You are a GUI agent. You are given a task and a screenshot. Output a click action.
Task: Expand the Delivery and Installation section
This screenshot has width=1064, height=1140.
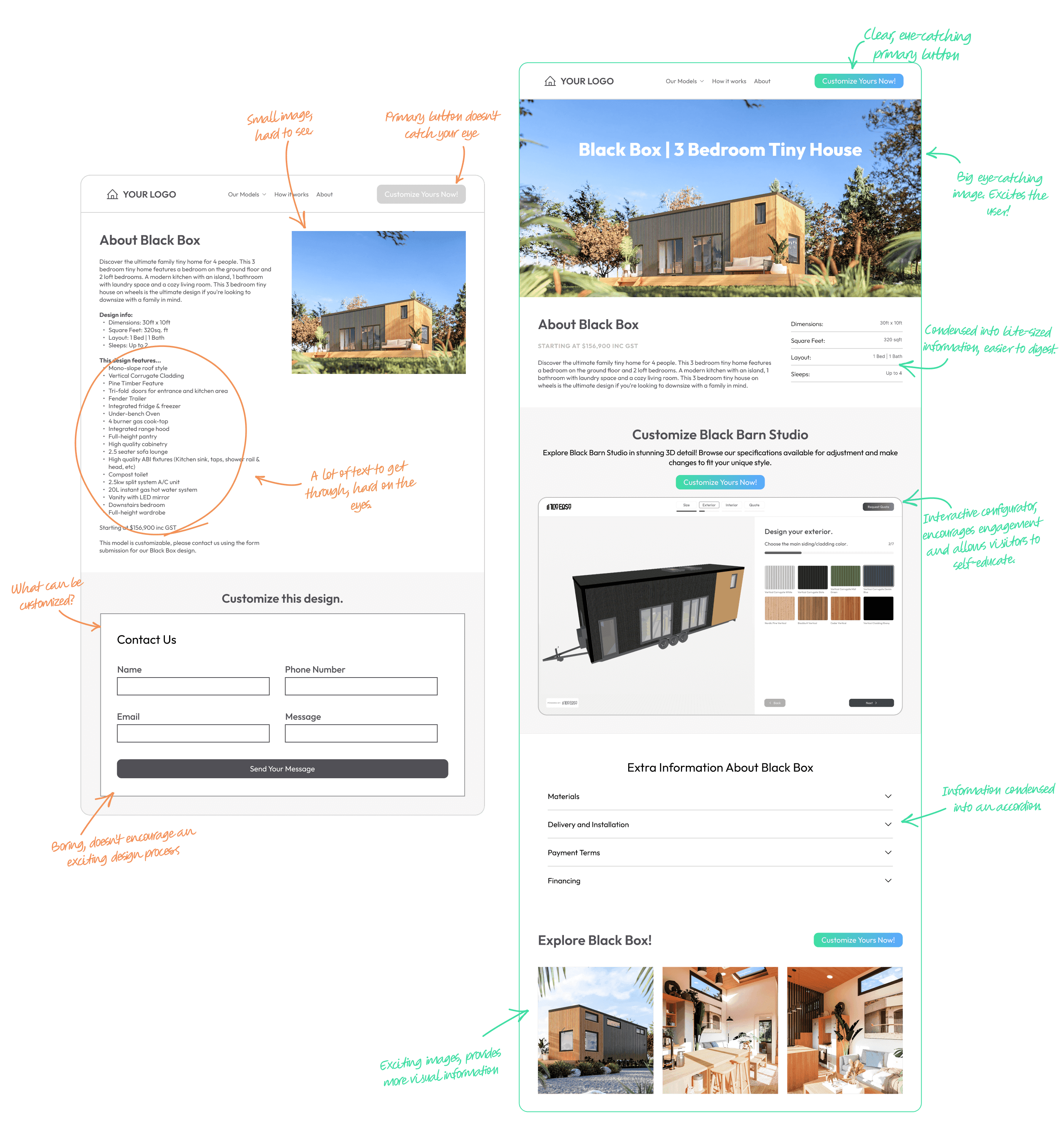coord(716,824)
